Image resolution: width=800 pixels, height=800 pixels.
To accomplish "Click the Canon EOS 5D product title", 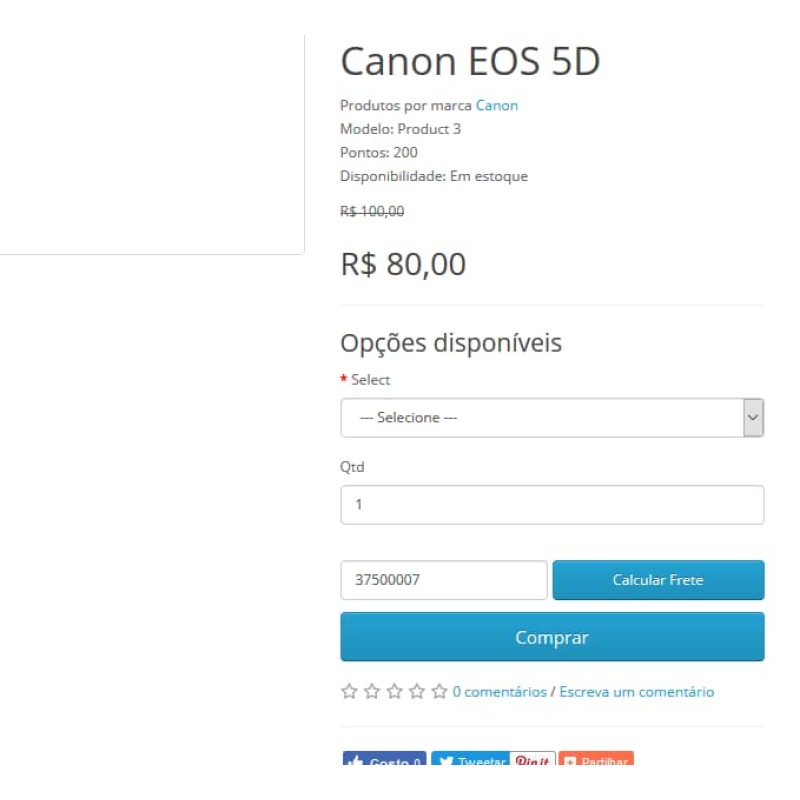I will pos(470,61).
